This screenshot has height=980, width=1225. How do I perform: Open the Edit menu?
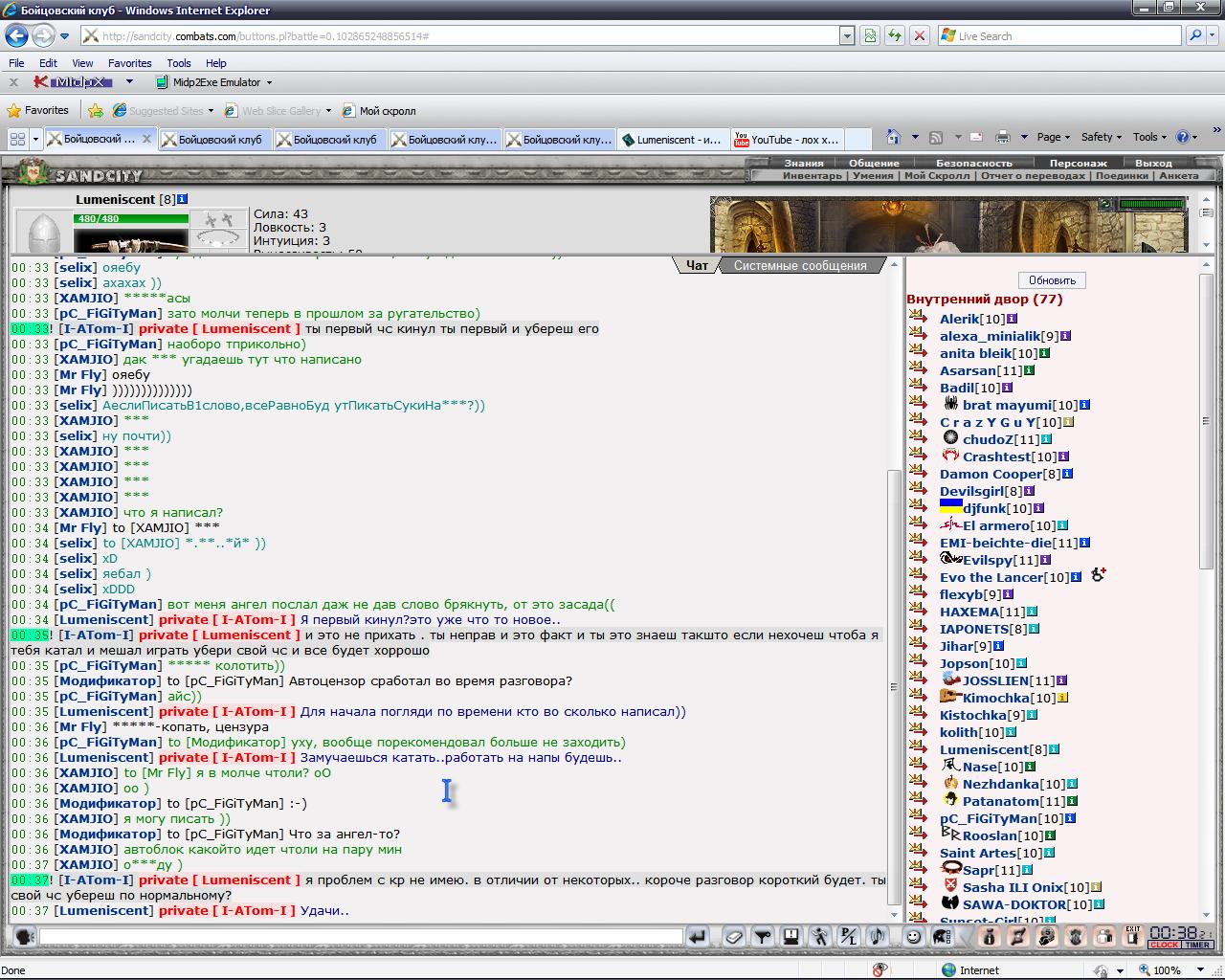[x=48, y=63]
